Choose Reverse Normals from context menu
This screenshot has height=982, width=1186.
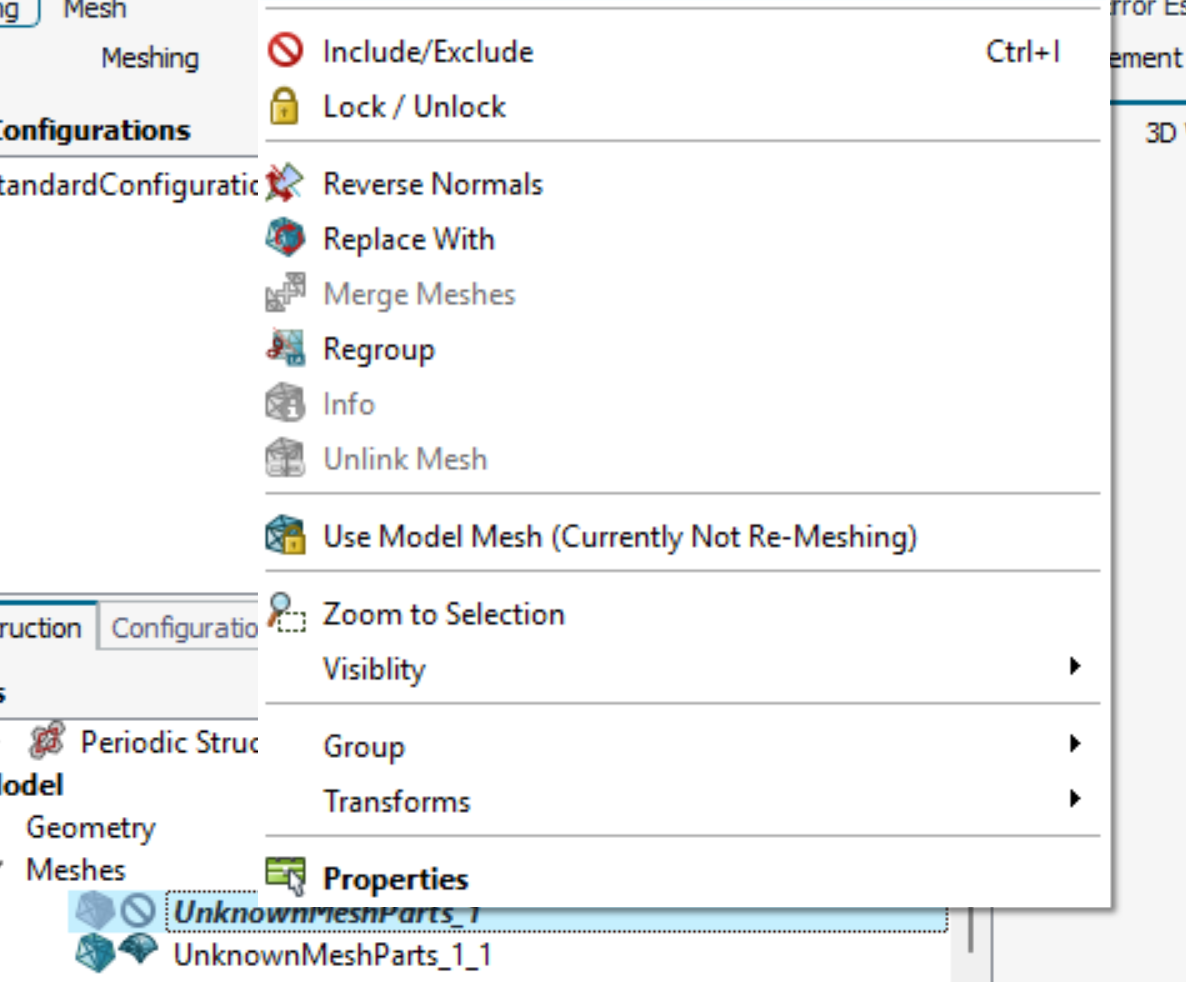pos(432,184)
